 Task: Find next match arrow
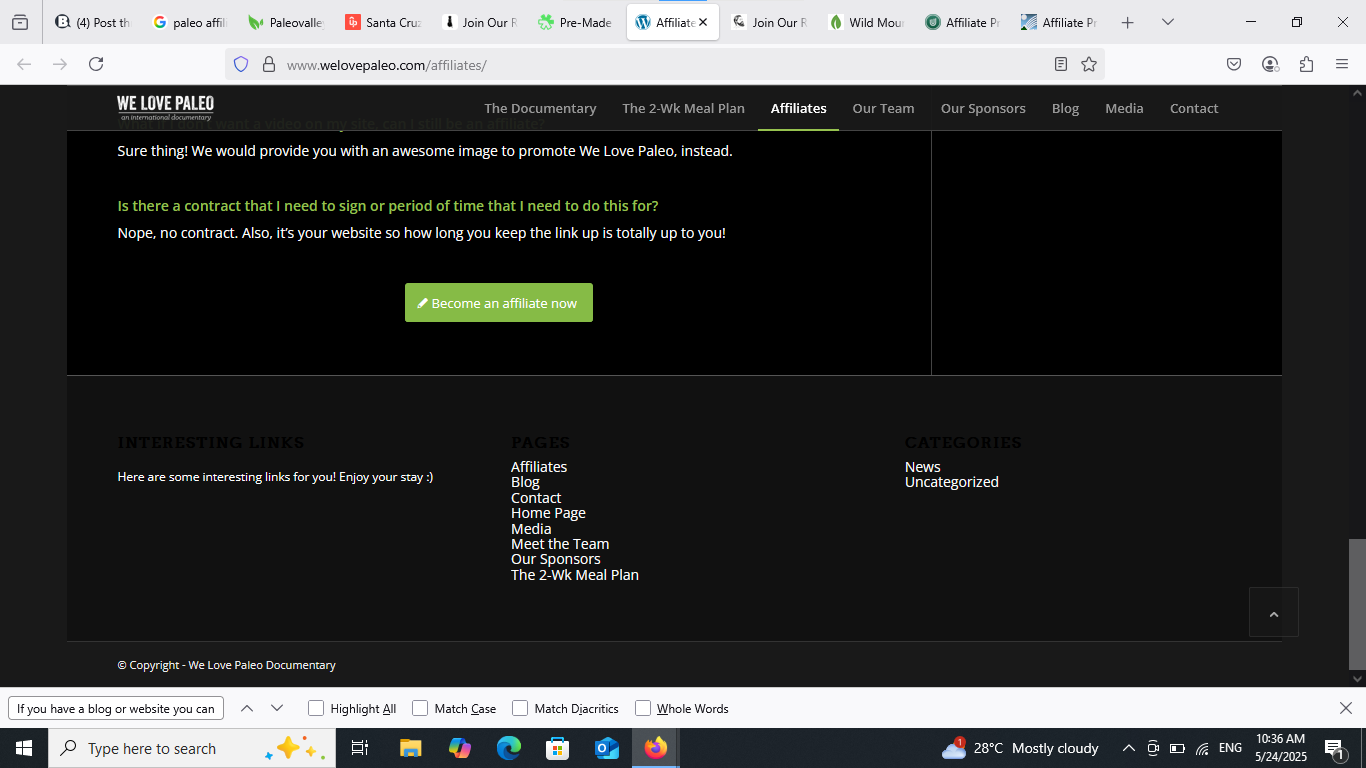pos(277,708)
